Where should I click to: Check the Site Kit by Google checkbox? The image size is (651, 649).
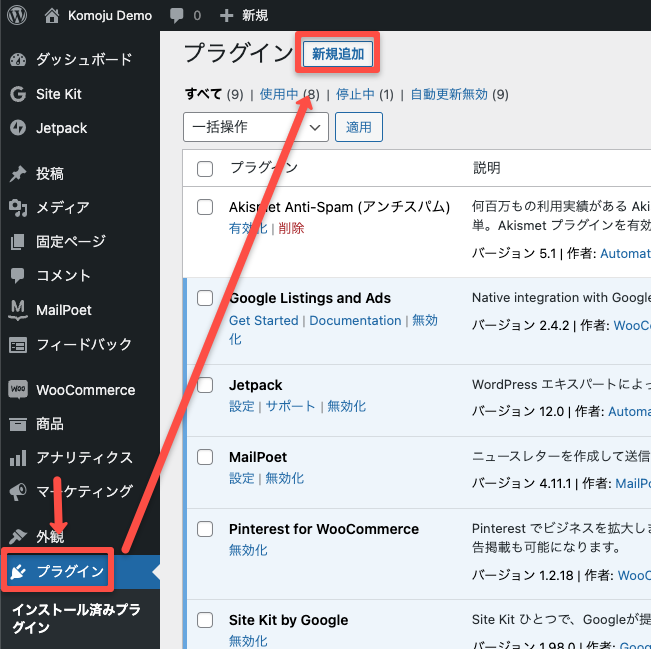click(x=205, y=620)
